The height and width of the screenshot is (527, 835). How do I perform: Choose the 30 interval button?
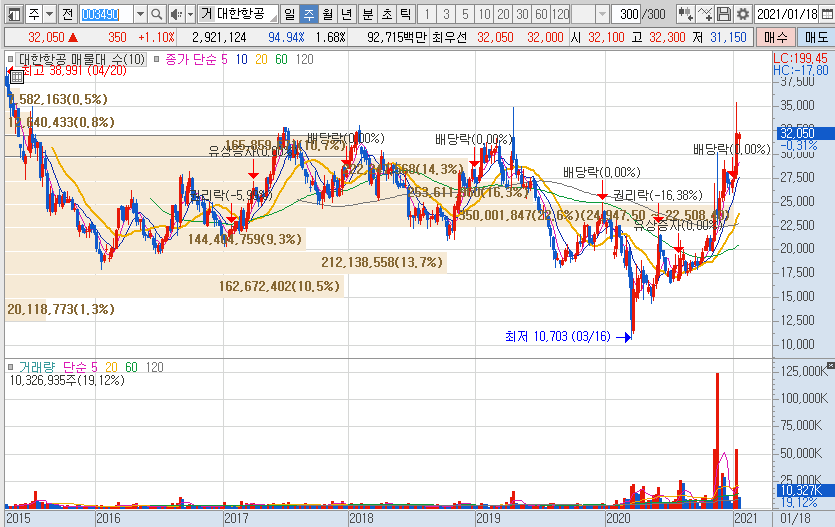tap(522, 14)
